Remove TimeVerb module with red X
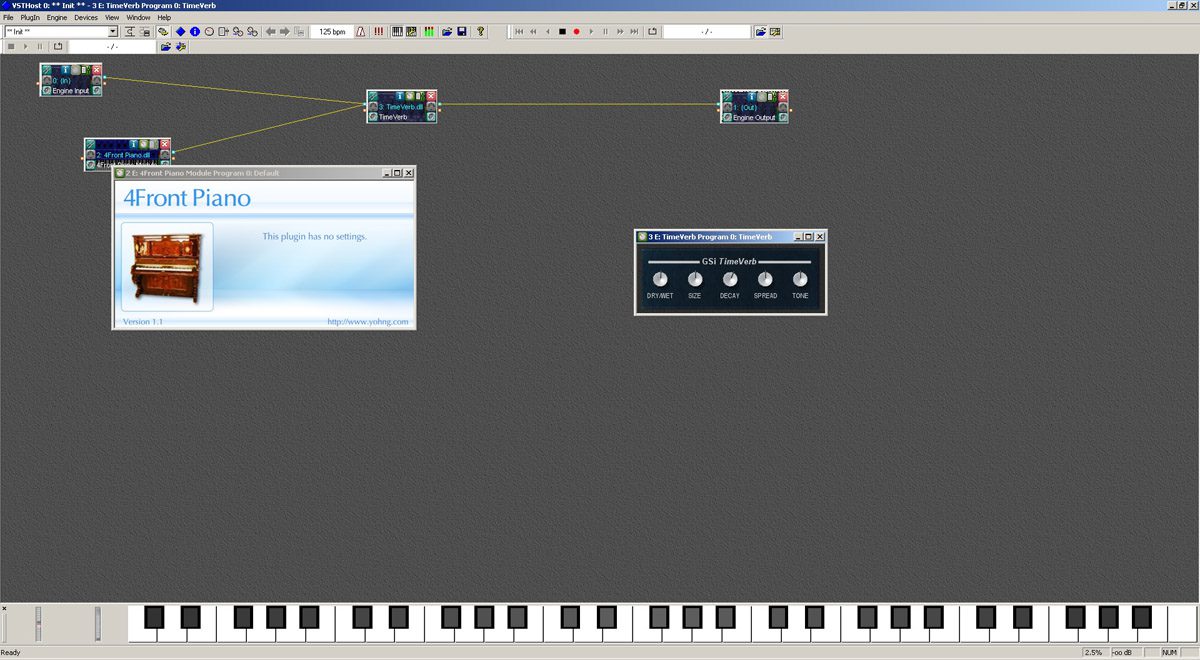Image resolution: width=1200 pixels, height=660 pixels. tap(431, 96)
